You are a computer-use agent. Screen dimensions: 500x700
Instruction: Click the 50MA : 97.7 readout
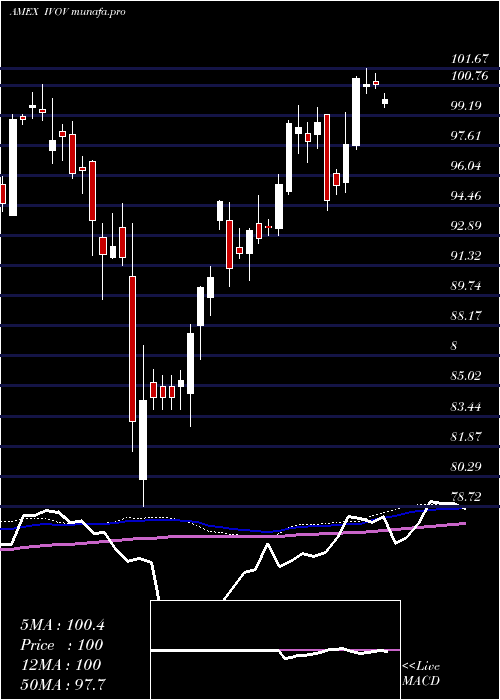click(63, 684)
